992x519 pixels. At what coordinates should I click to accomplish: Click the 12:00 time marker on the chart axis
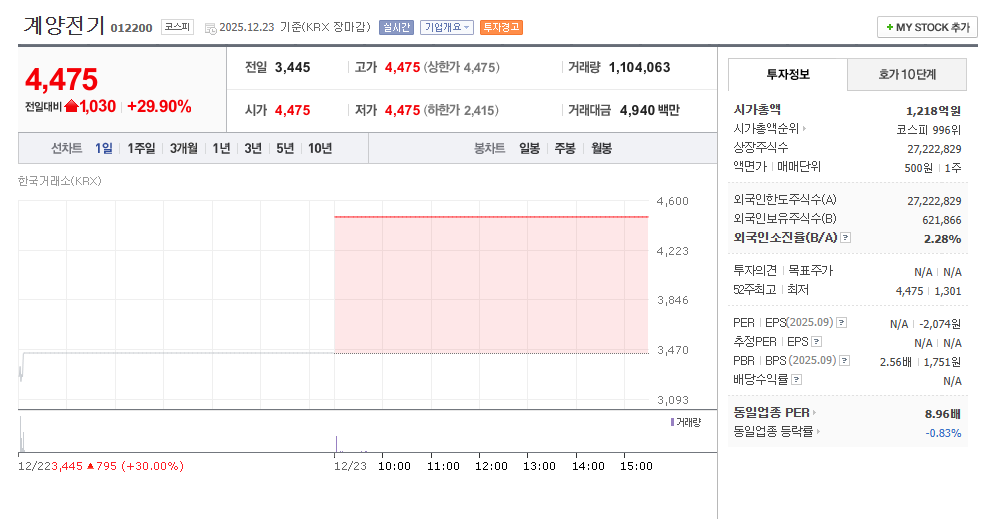point(492,466)
